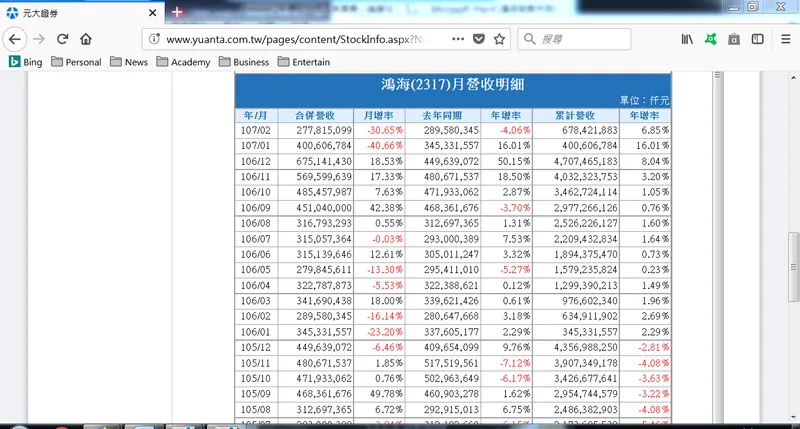Click the scrollbar up arrow

(x=793, y=78)
